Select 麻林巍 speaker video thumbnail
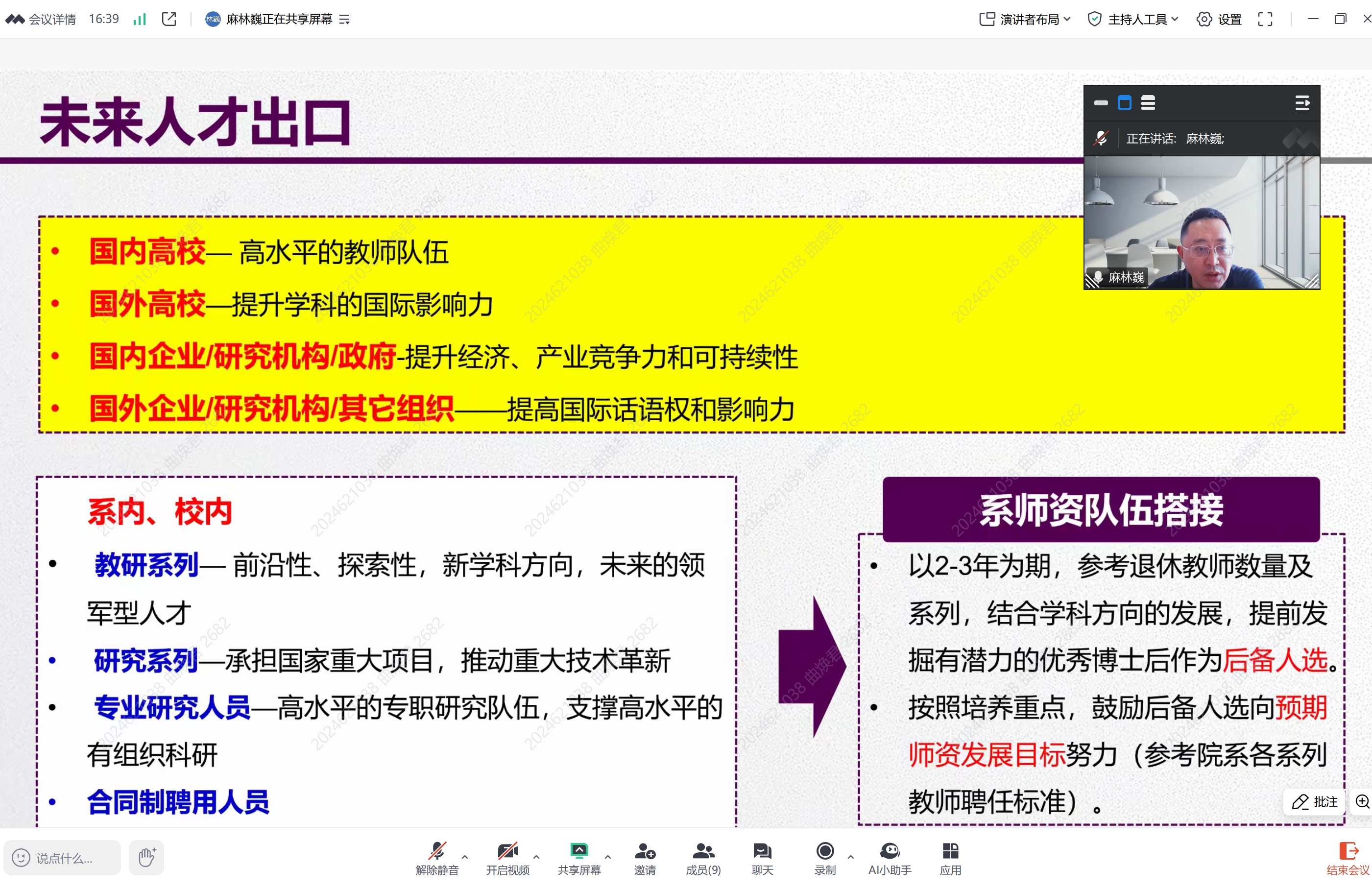 [x=1202, y=222]
